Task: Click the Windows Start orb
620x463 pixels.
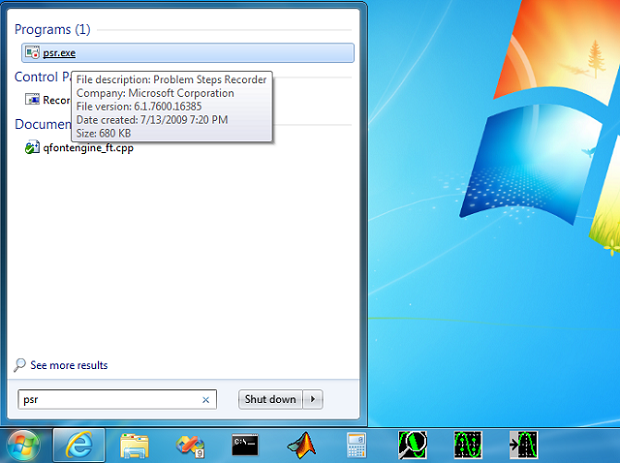Action: 24,446
